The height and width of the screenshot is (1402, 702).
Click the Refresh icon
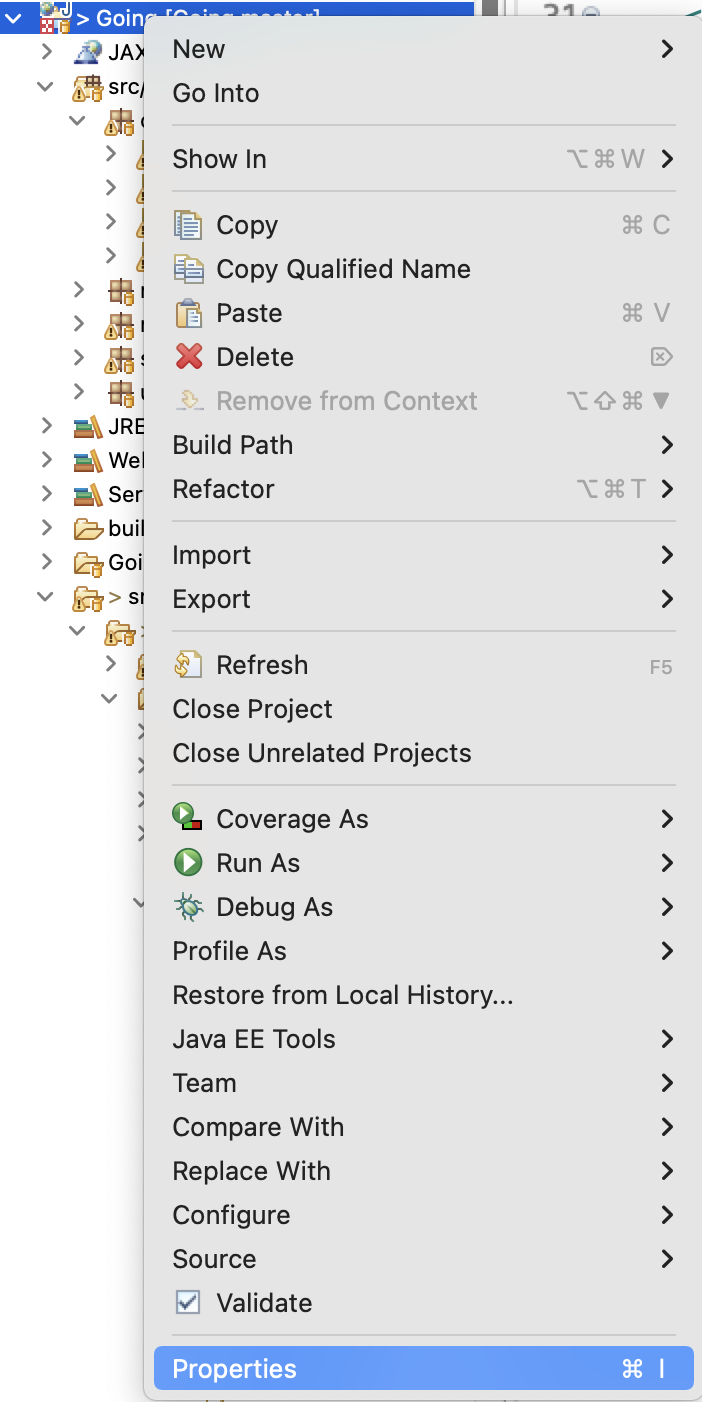point(188,665)
